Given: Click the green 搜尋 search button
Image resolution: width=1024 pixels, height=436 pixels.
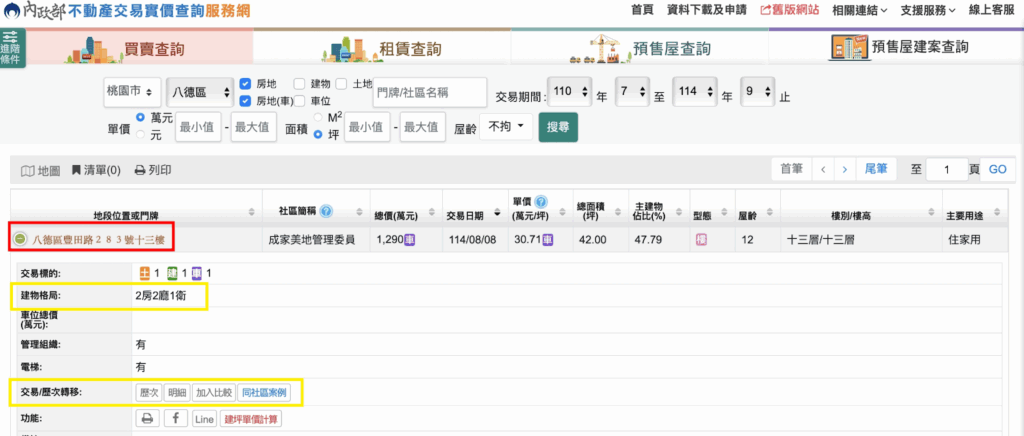Looking at the screenshot, I should (x=558, y=127).
